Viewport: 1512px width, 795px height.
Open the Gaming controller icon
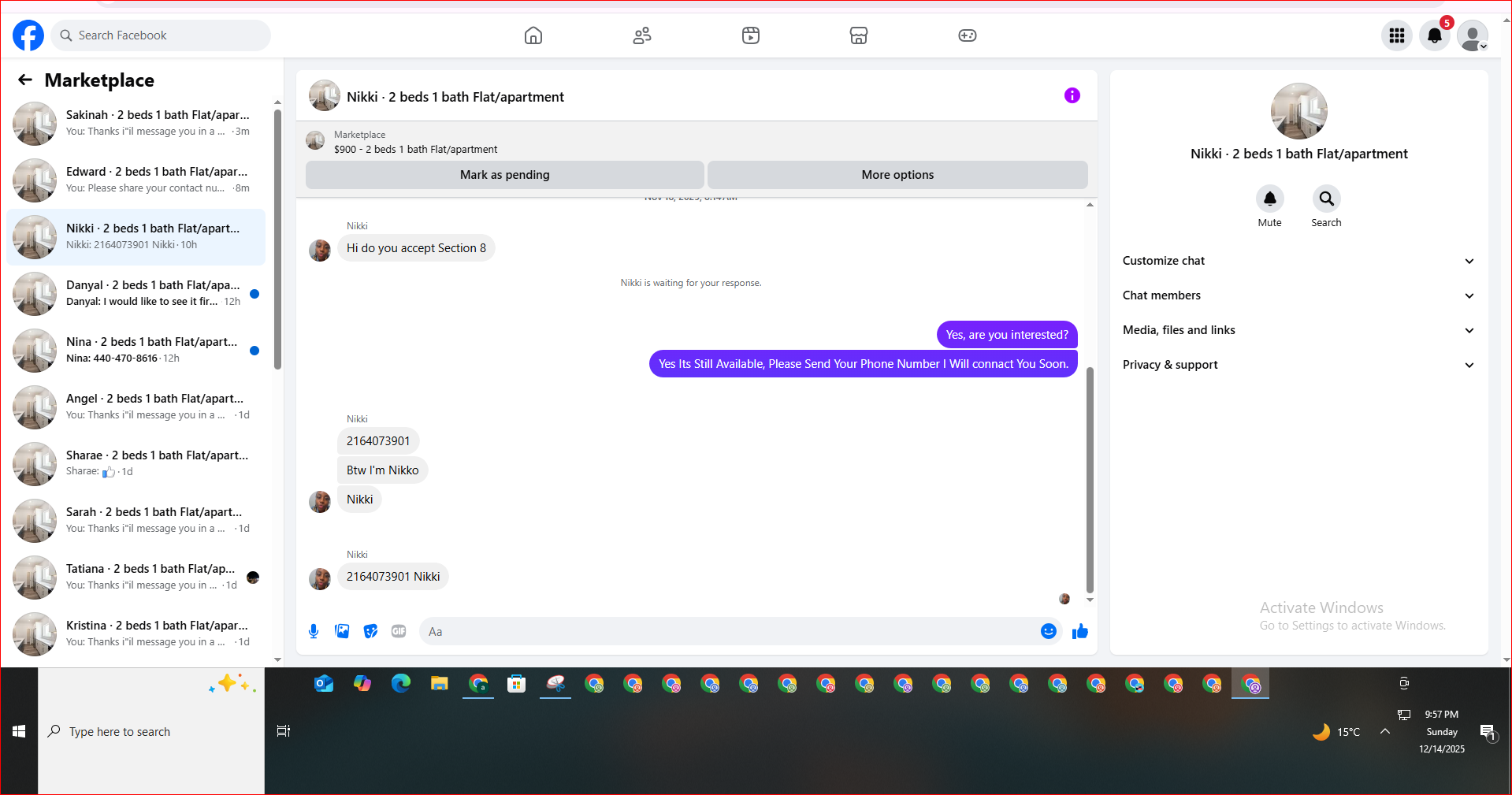pyautogui.click(x=968, y=35)
